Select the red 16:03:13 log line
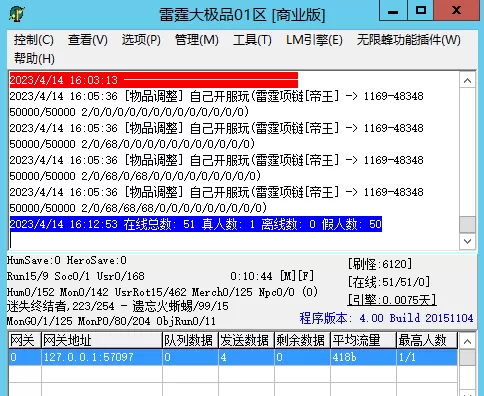The width and height of the screenshot is (484, 396). click(154, 80)
